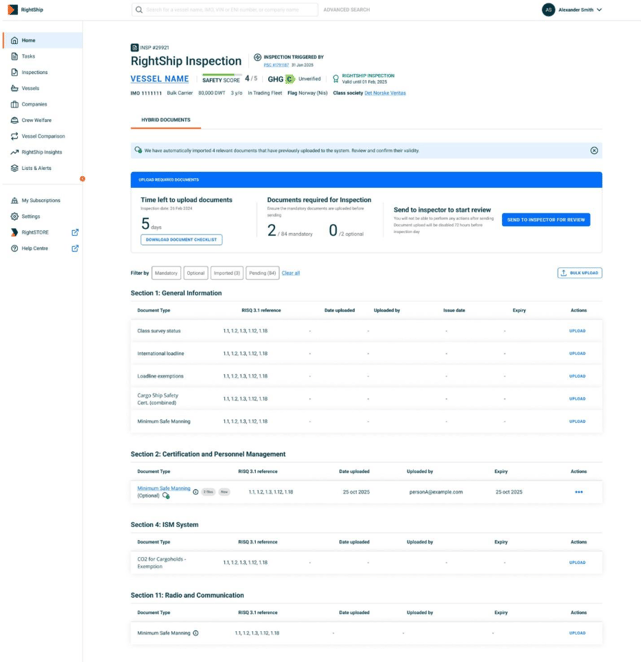The image size is (642, 662).
Task: Dismiss the imported documents notification banner
Action: pos(594,151)
